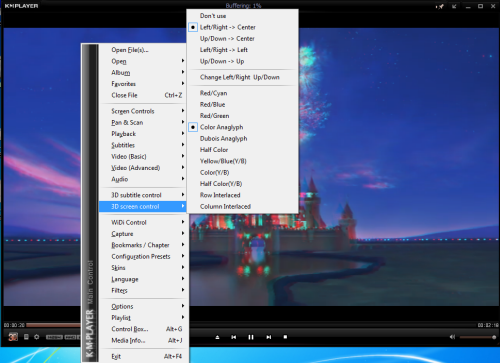Pause the video playback
Viewport: 500px width, 363px height.
[251, 337]
